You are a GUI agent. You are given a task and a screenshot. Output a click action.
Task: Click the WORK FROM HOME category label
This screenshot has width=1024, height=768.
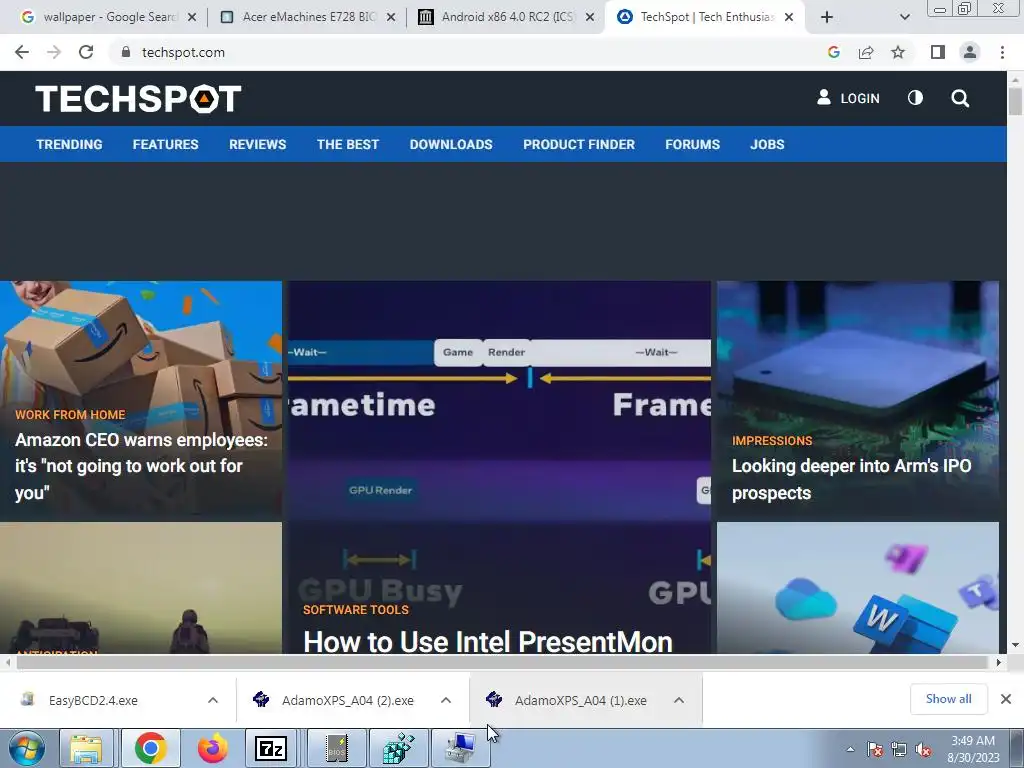pyautogui.click(x=70, y=415)
